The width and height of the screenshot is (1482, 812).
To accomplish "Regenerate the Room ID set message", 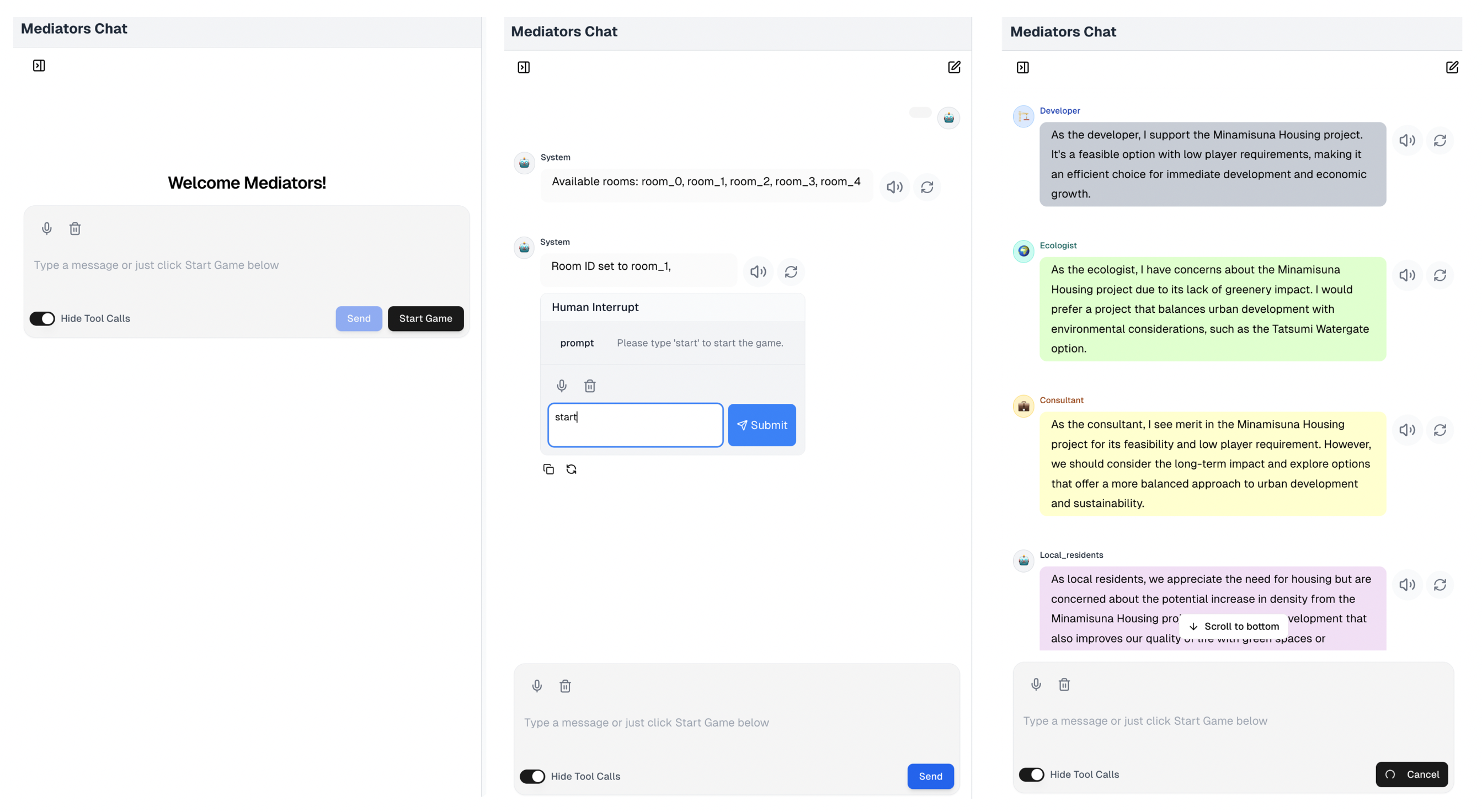I will (x=791, y=271).
